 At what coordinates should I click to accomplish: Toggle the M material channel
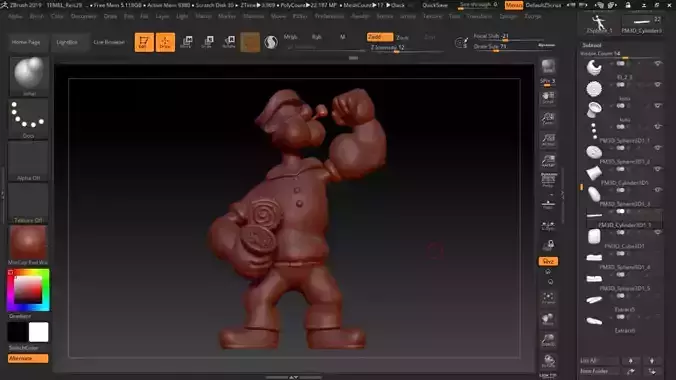point(342,37)
